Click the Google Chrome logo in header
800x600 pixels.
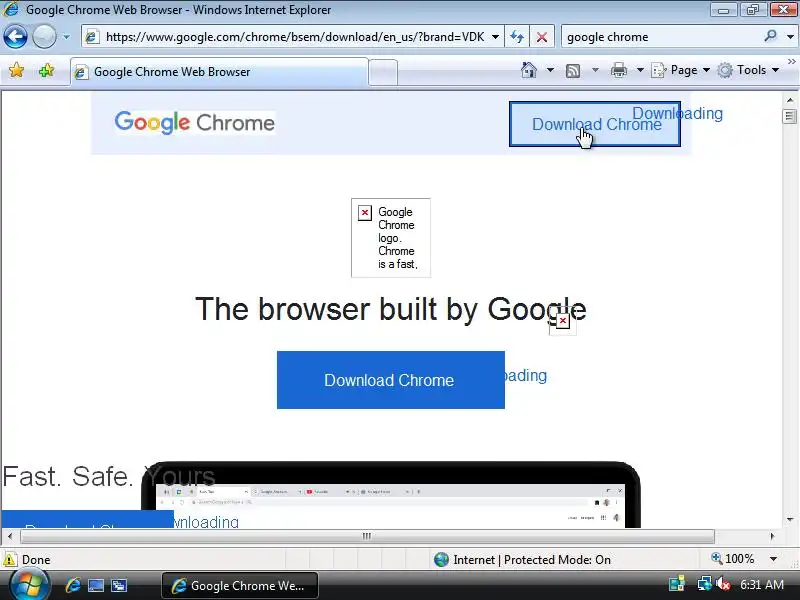[195, 122]
